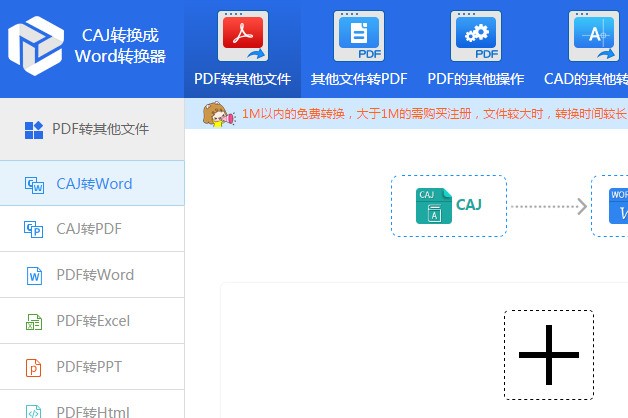628x418 pixels.
Task: Collapse the PDF转其他文件 sidebar header
Action: point(92,129)
